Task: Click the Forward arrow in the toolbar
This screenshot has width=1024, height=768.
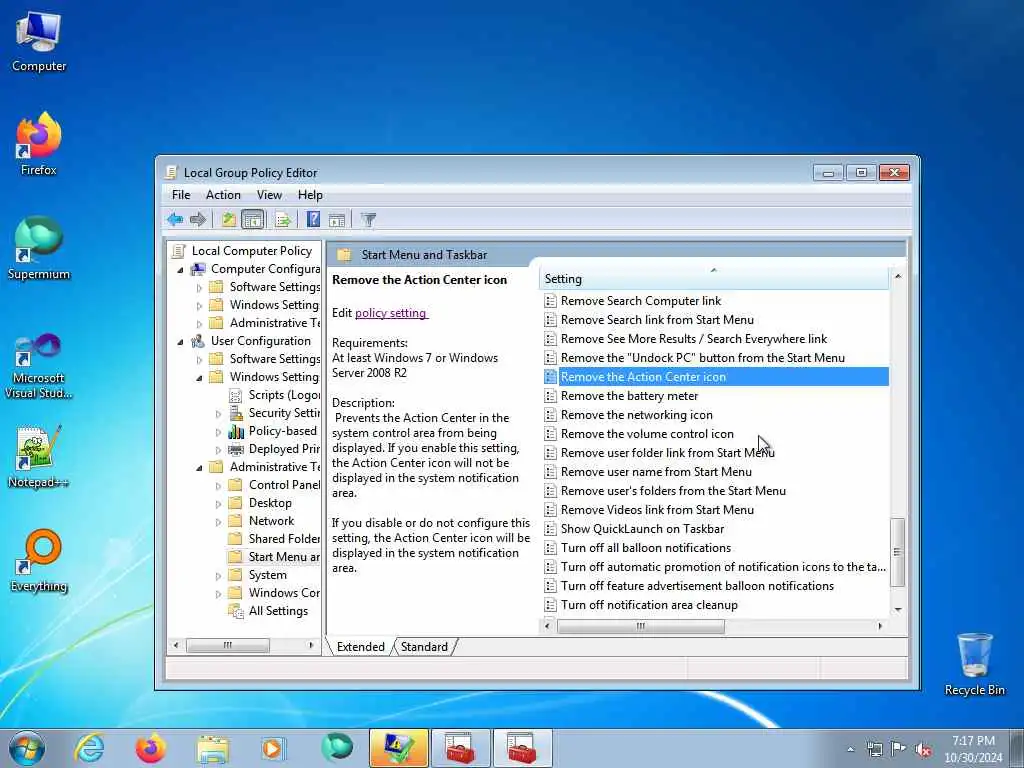Action: tap(198, 220)
